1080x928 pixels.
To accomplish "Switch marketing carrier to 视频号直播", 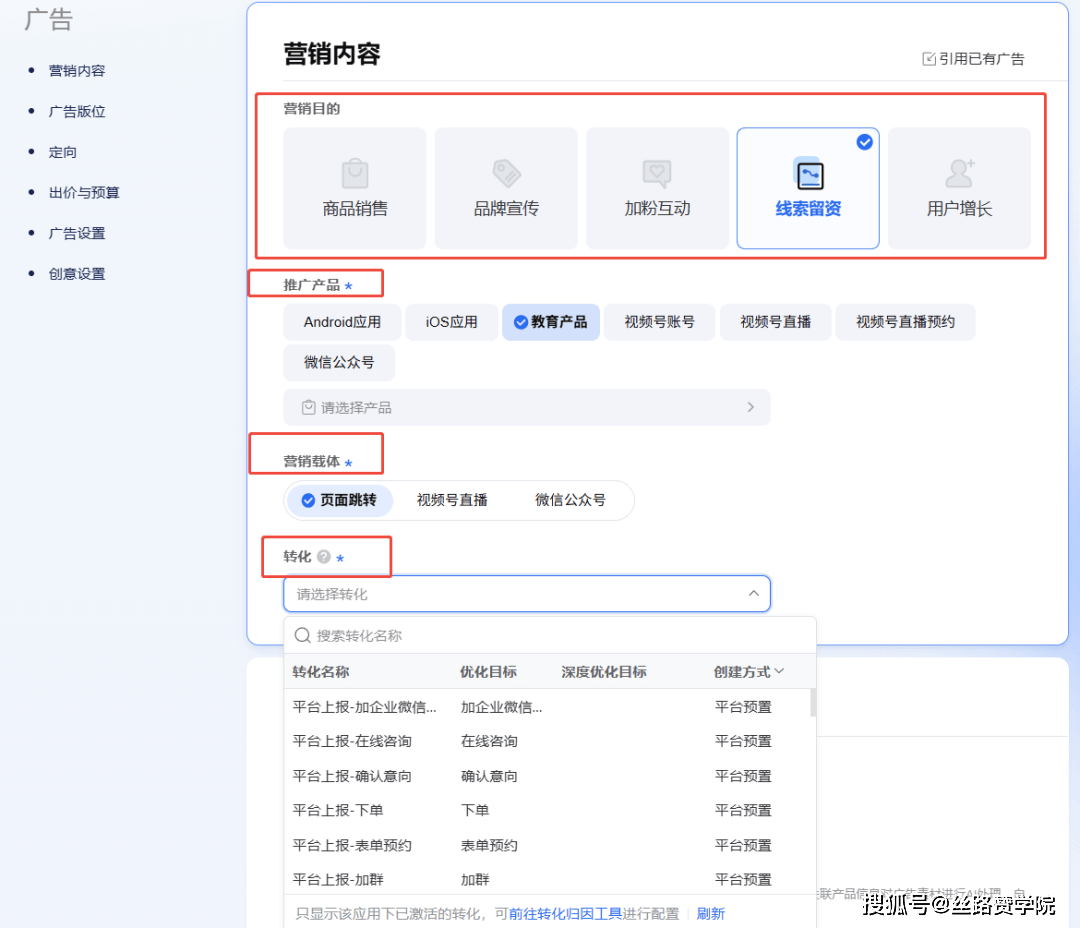I will pyautogui.click(x=452, y=500).
